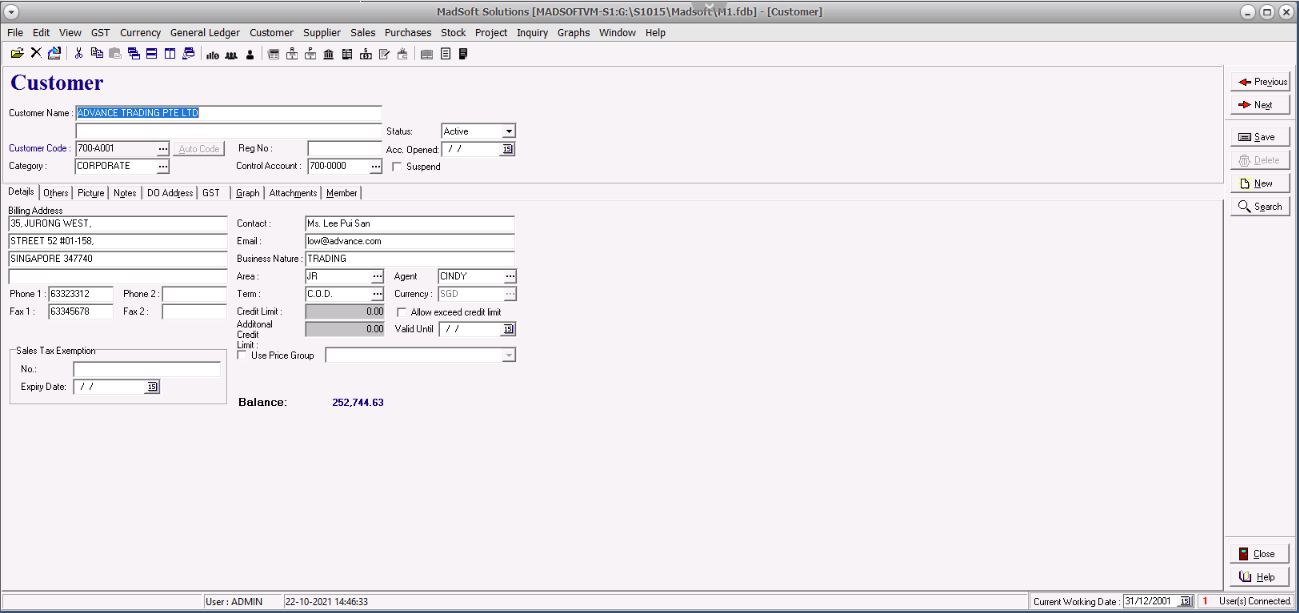The image size is (1299, 613).
Task: Switch to the Others tab
Action: 56,193
